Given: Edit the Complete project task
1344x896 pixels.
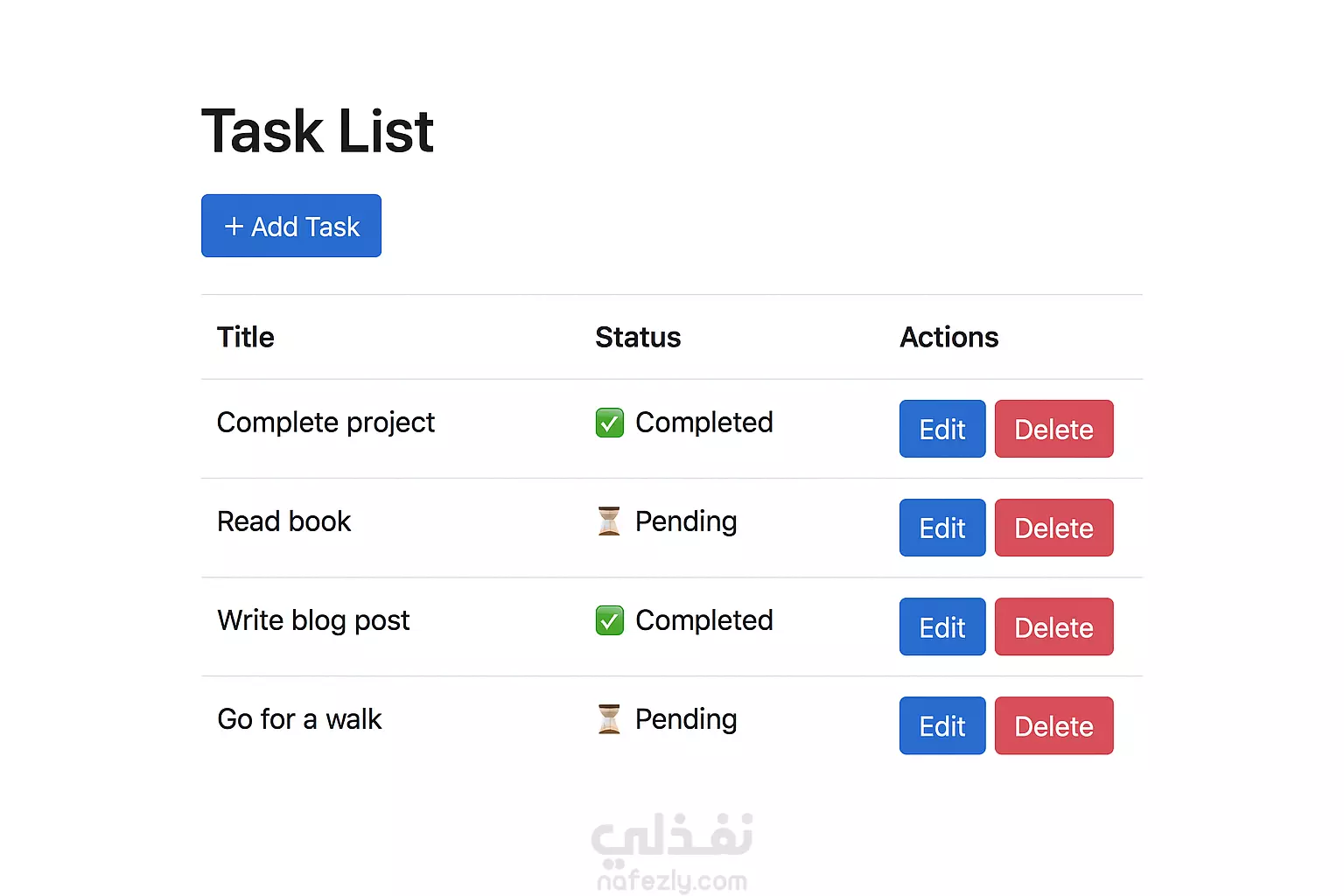Looking at the screenshot, I should 942,429.
